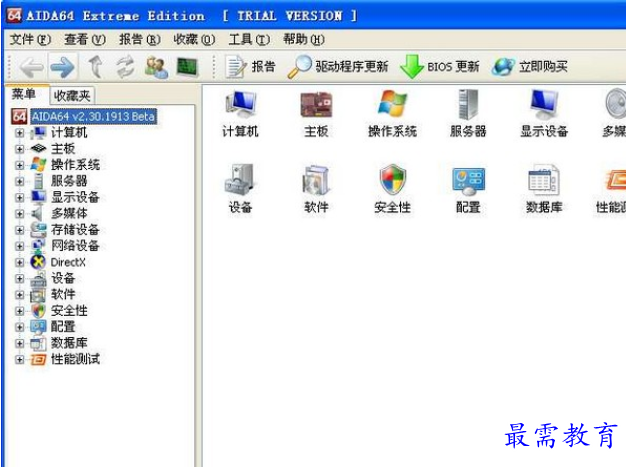Expand 数据库 tree node in sidebar
Image resolution: width=626 pixels, height=467 pixels.
click(19, 343)
